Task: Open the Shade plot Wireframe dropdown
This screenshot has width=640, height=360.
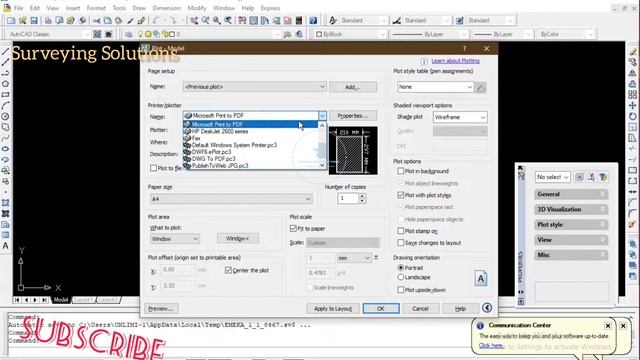Action: 460,117
